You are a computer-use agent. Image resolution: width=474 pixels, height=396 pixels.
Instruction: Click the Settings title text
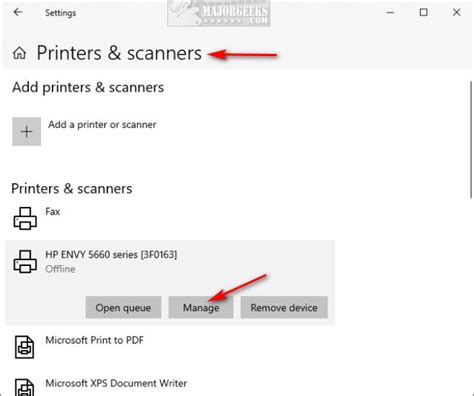pos(61,13)
